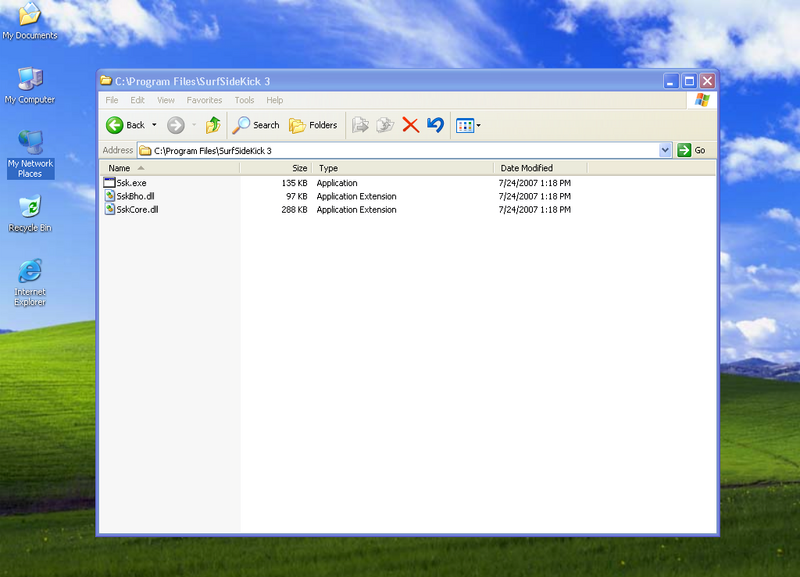Maximize the SurfSideKick 3 window
Image resolution: width=800 pixels, height=577 pixels.
[x=689, y=81]
